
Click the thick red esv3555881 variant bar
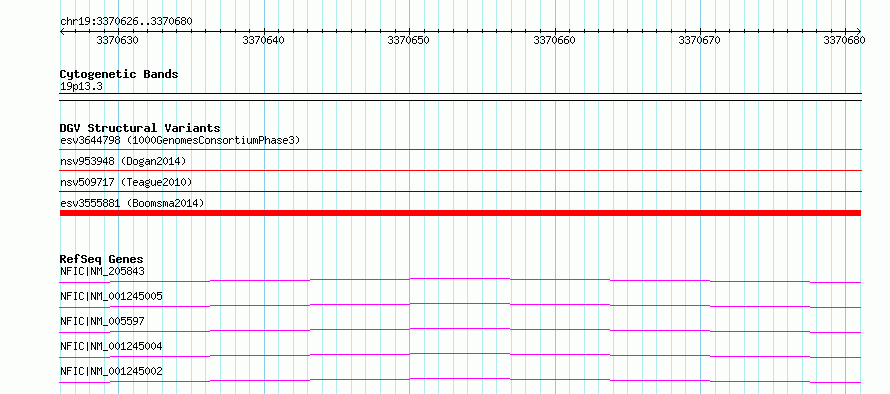click(460, 213)
